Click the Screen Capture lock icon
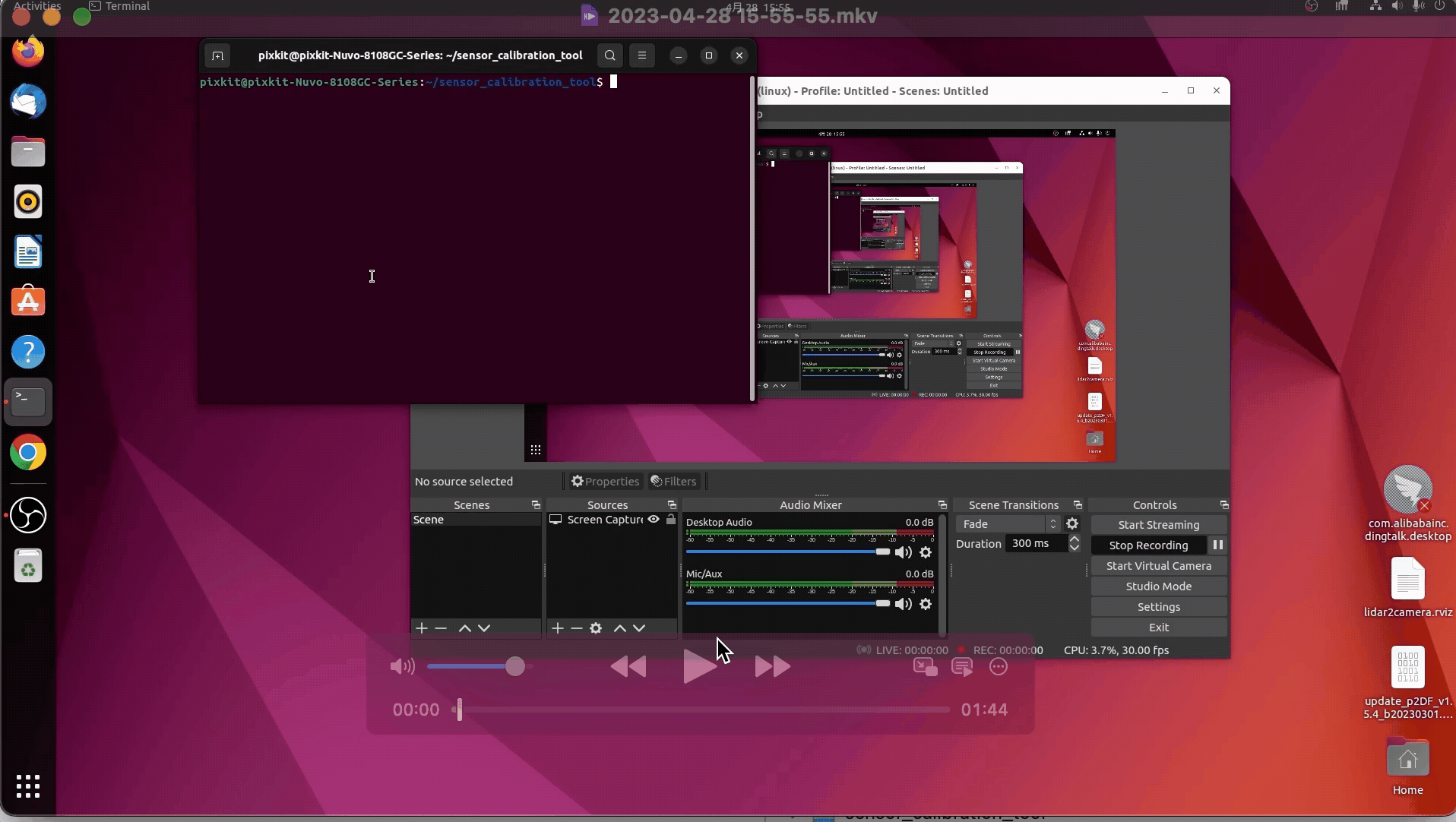1456x822 pixels. tap(670, 520)
